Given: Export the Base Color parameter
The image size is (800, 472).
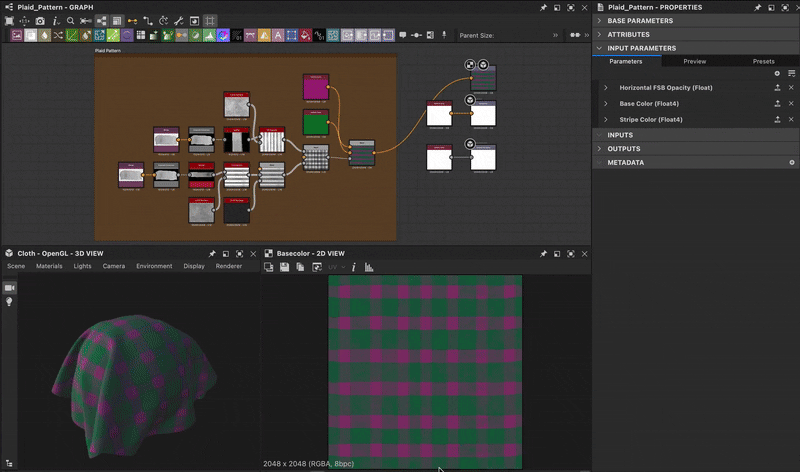Looking at the screenshot, I should (x=777, y=104).
